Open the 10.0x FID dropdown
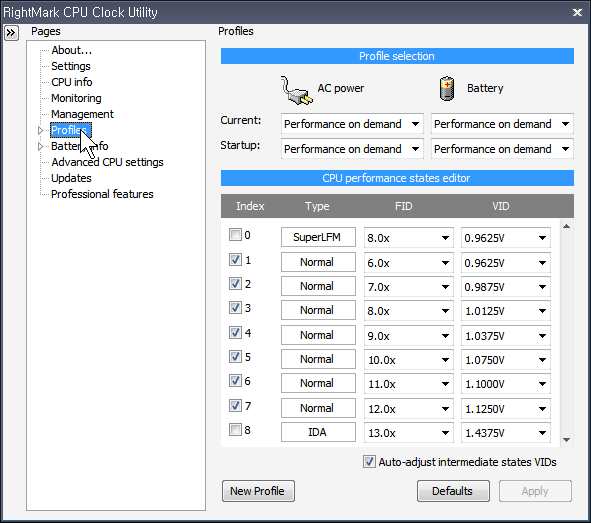The width and height of the screenshot is (591, 523). [409, 360]
